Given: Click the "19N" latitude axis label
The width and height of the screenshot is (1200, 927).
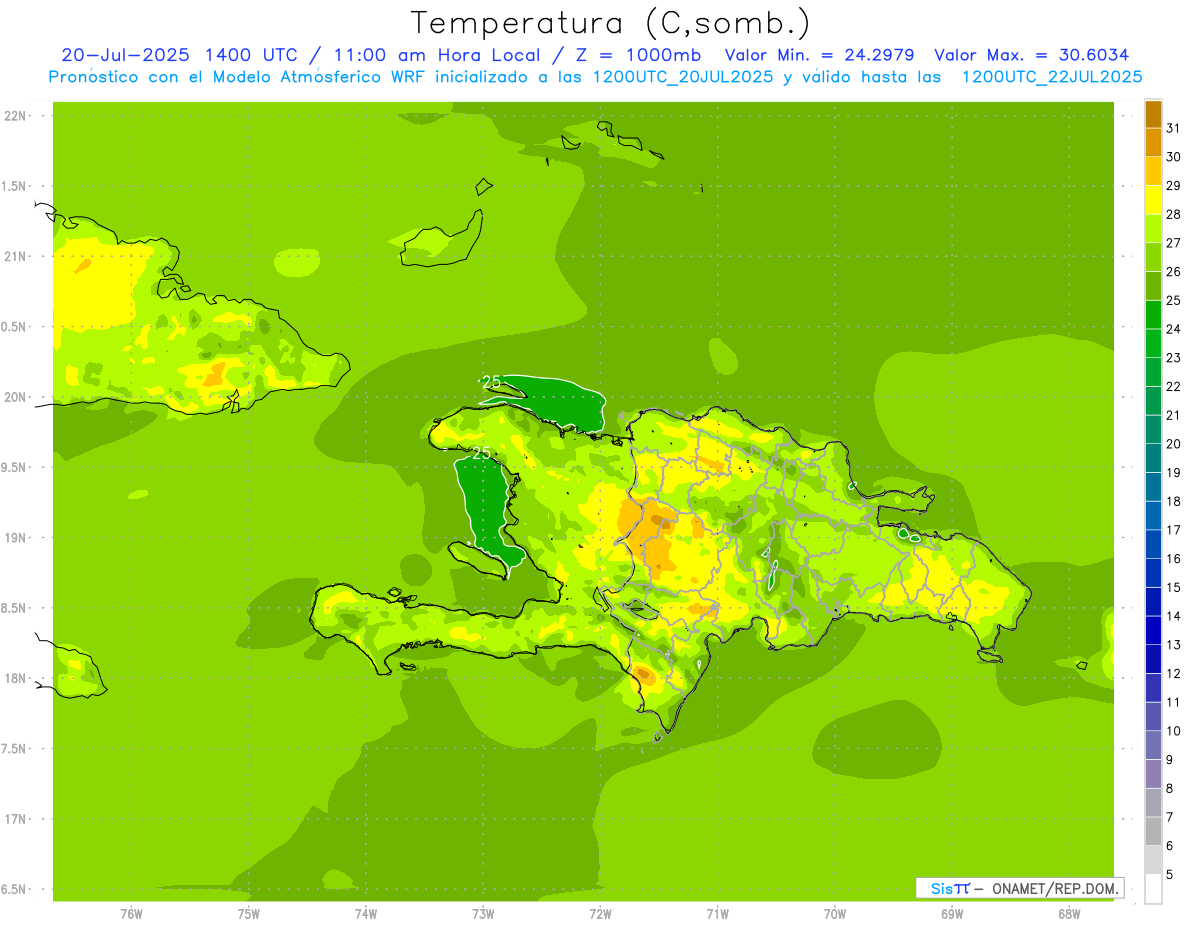Looking at the screenshot, I should click(x=15, y=538).
